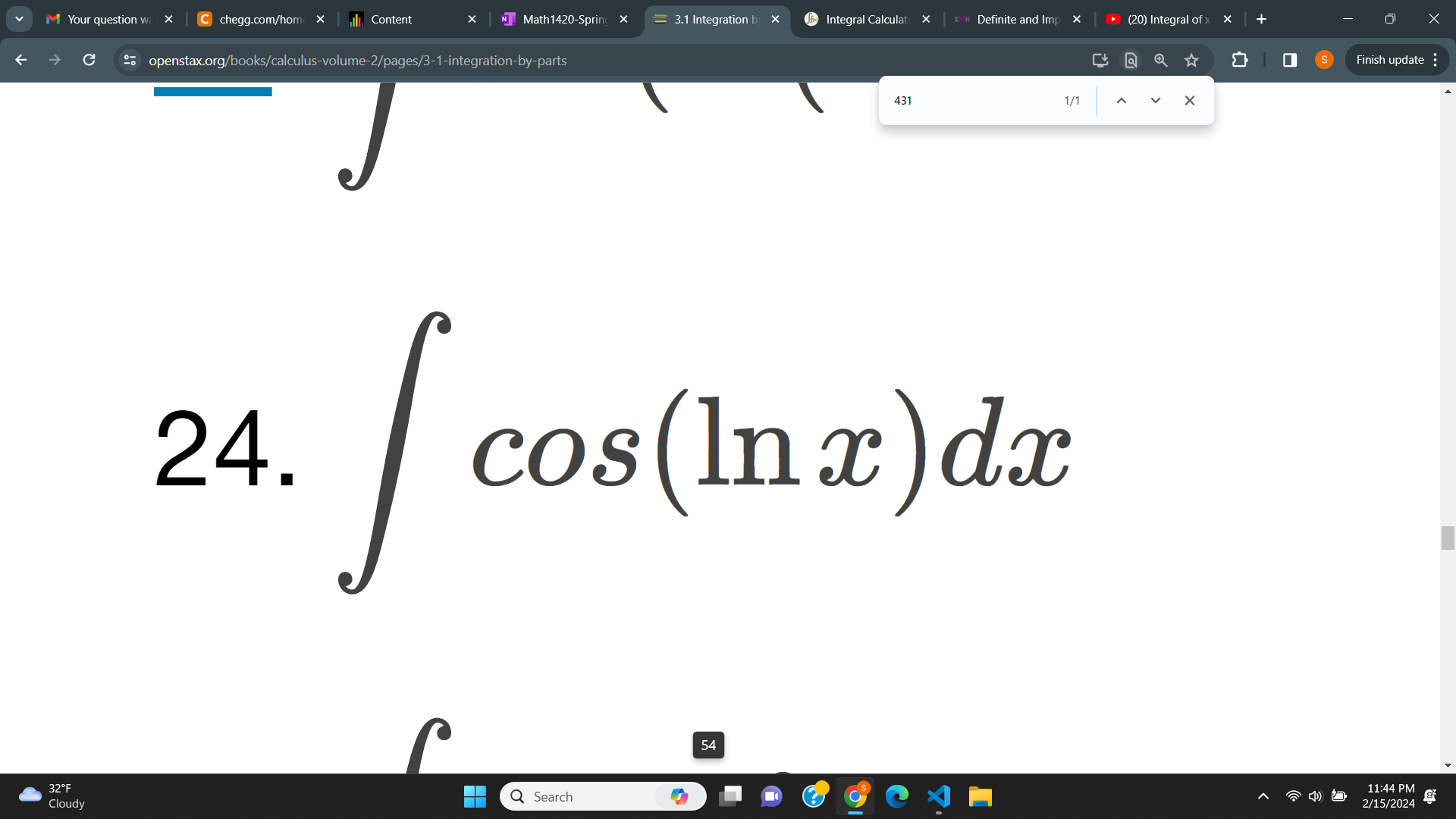Viewport: 1456px width, 819px height.
Task: Toggle browser reader/display mode
Action: (1129, 60)
